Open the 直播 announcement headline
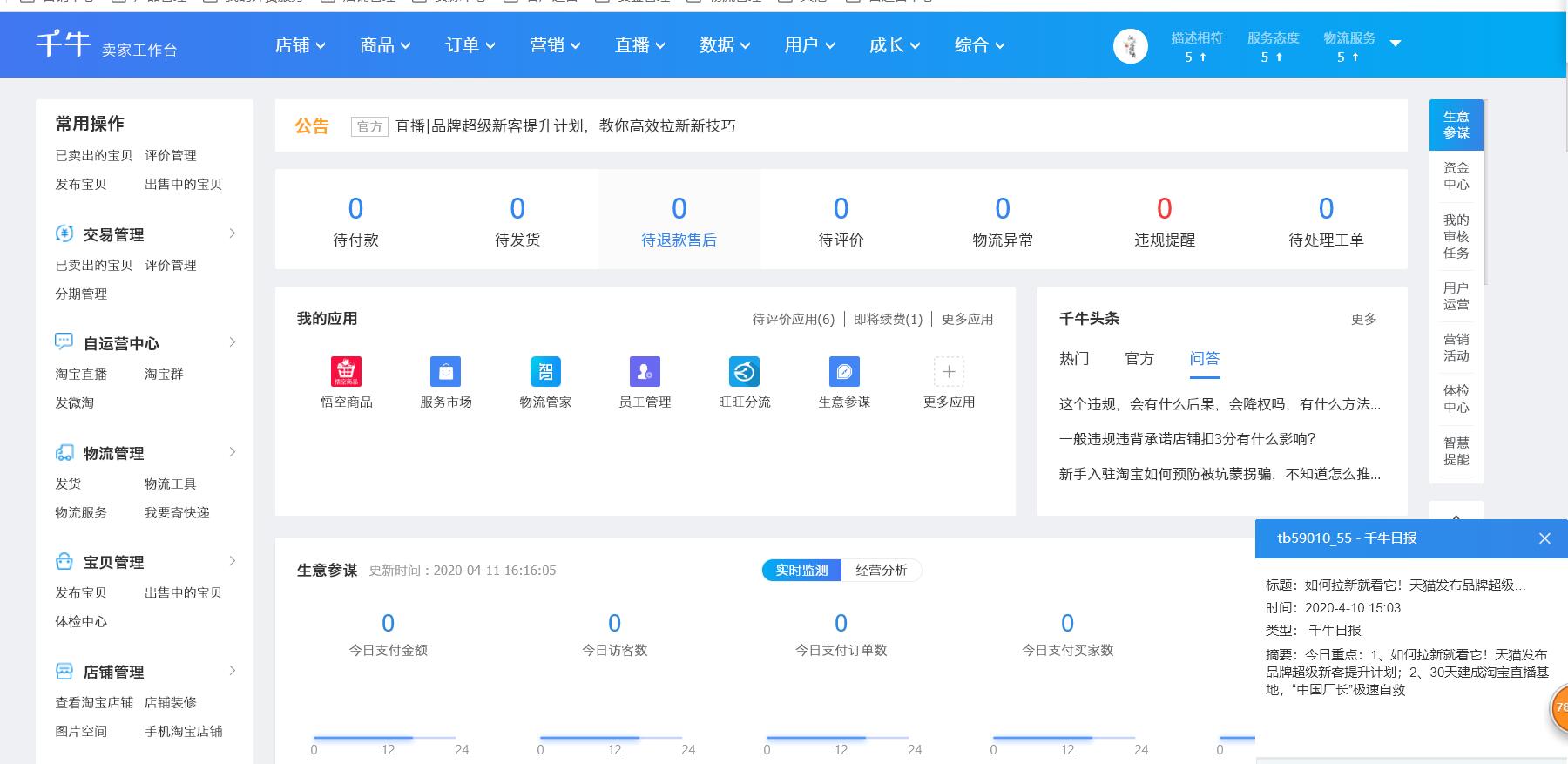The width and height of the screenshot is (1568, 764). pyautogui.click(x=565, y=126)
